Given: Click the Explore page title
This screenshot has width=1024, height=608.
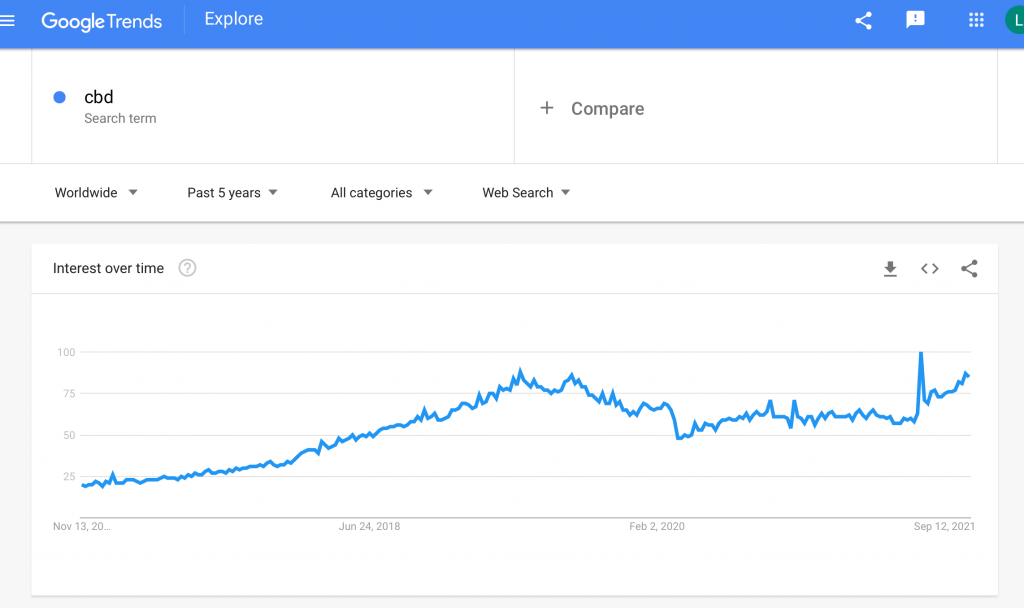Looking at the screenshot, I should point(232,19).
